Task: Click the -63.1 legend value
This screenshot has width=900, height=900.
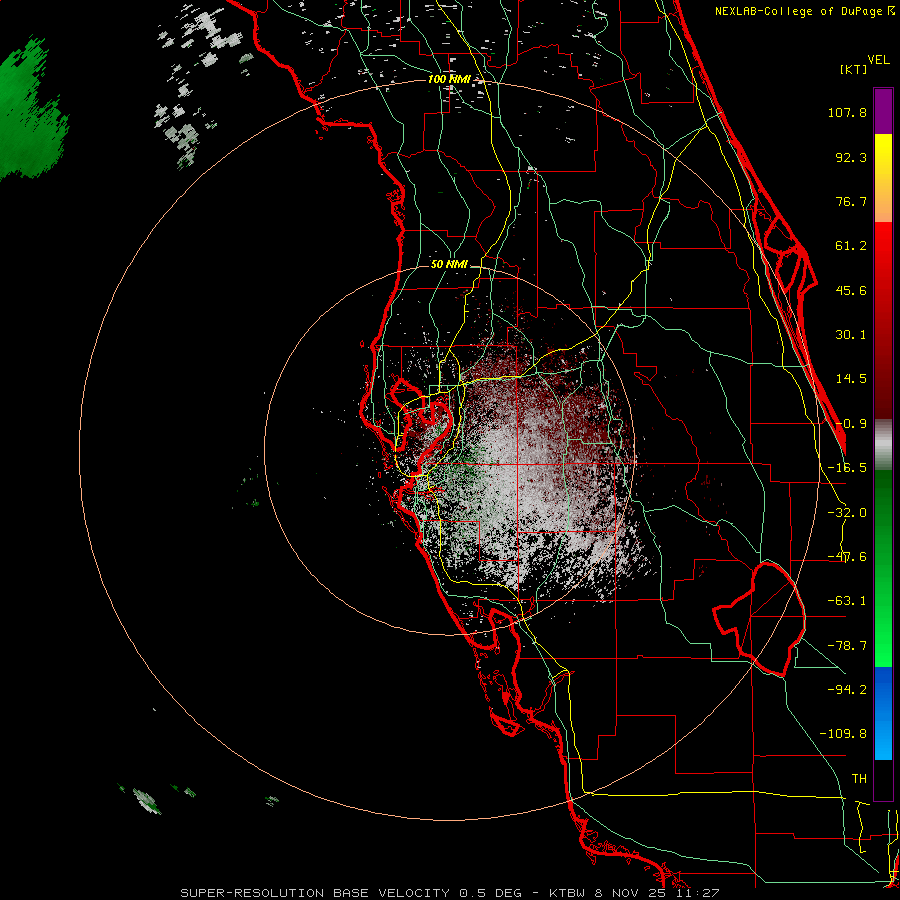Action: pos(847,601)
